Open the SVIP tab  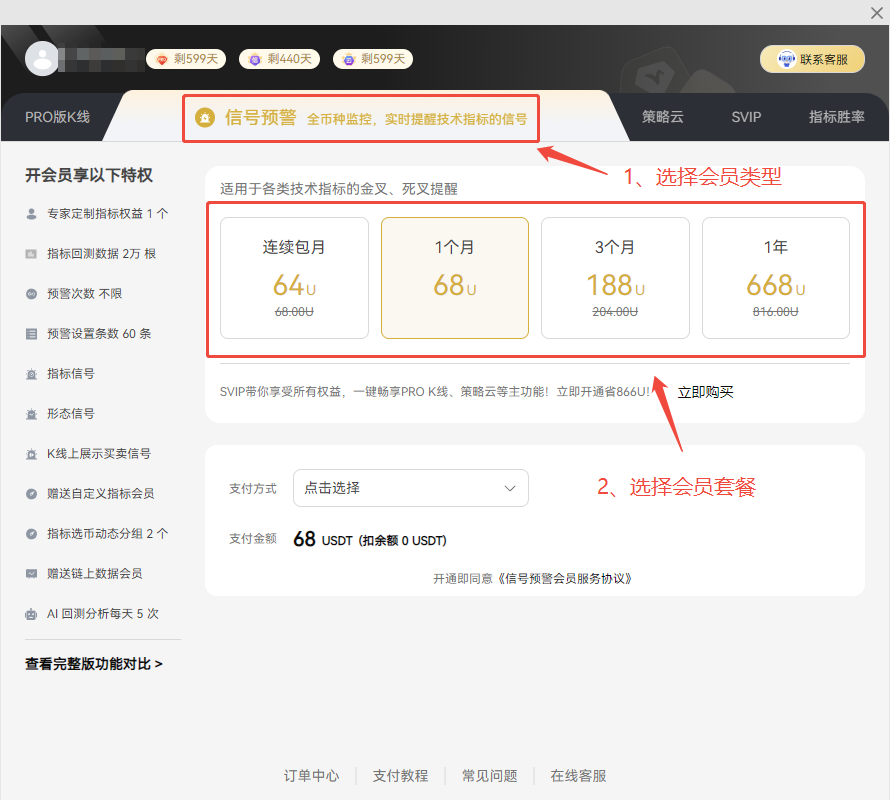(x=746, y=117)
